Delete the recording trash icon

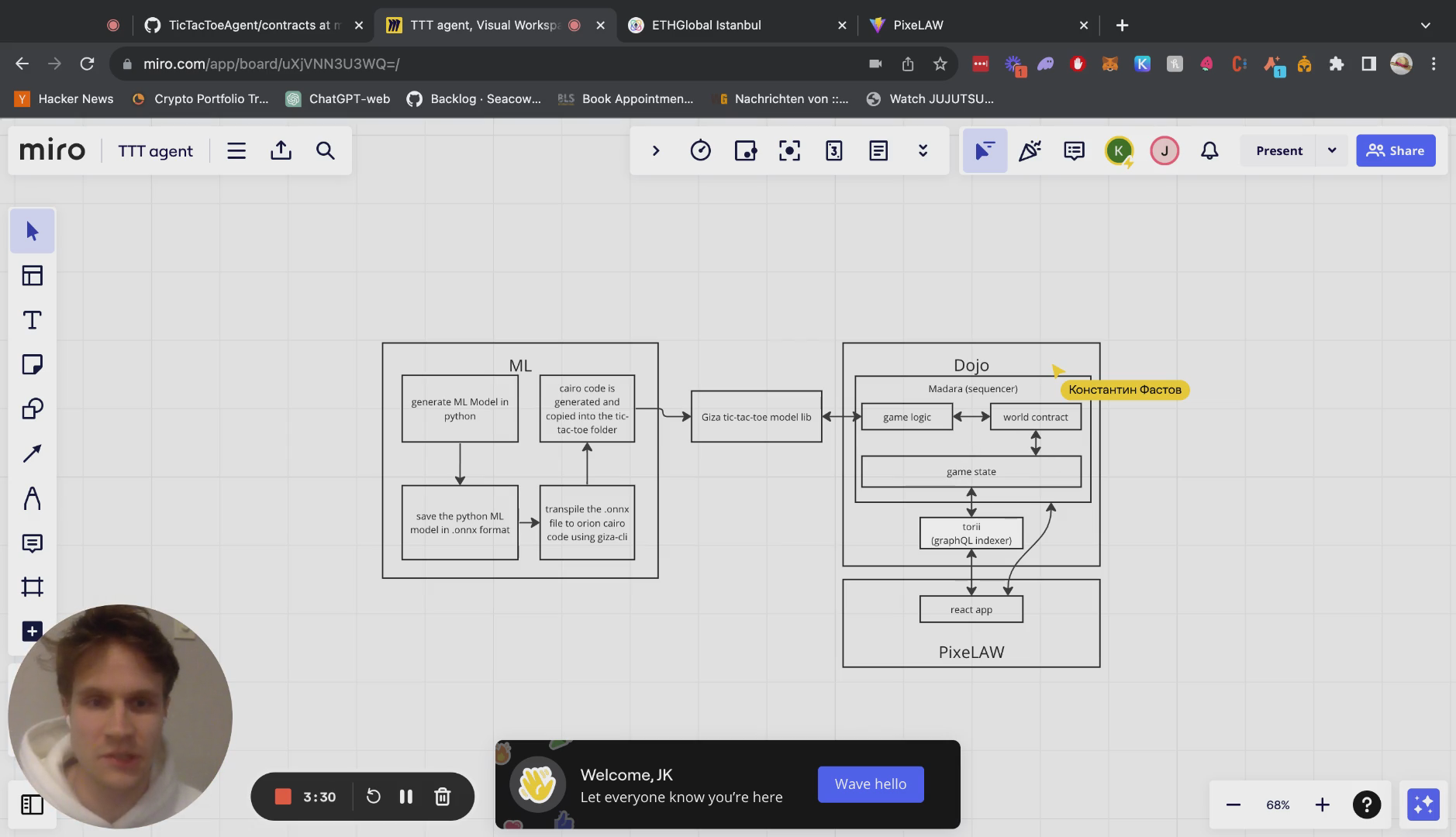coord(443,797)
